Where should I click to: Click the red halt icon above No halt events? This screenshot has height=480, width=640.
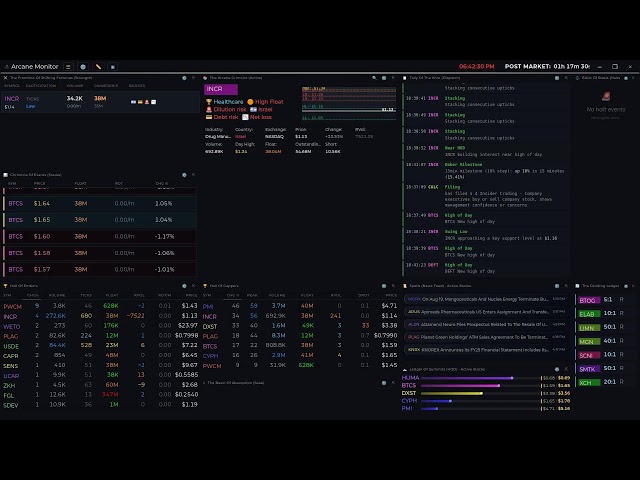pyautogui.click(x=606, y=96)
